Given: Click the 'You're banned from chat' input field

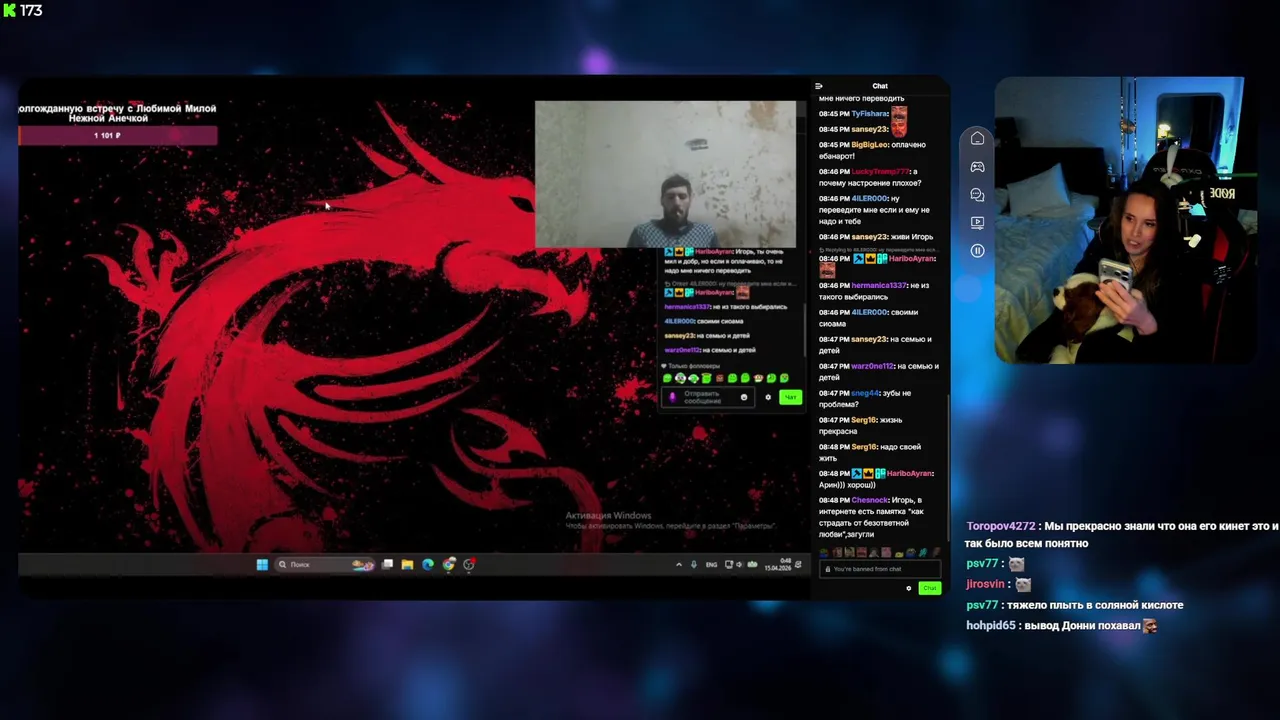Looking at the screenshot, I should (879, 569).
